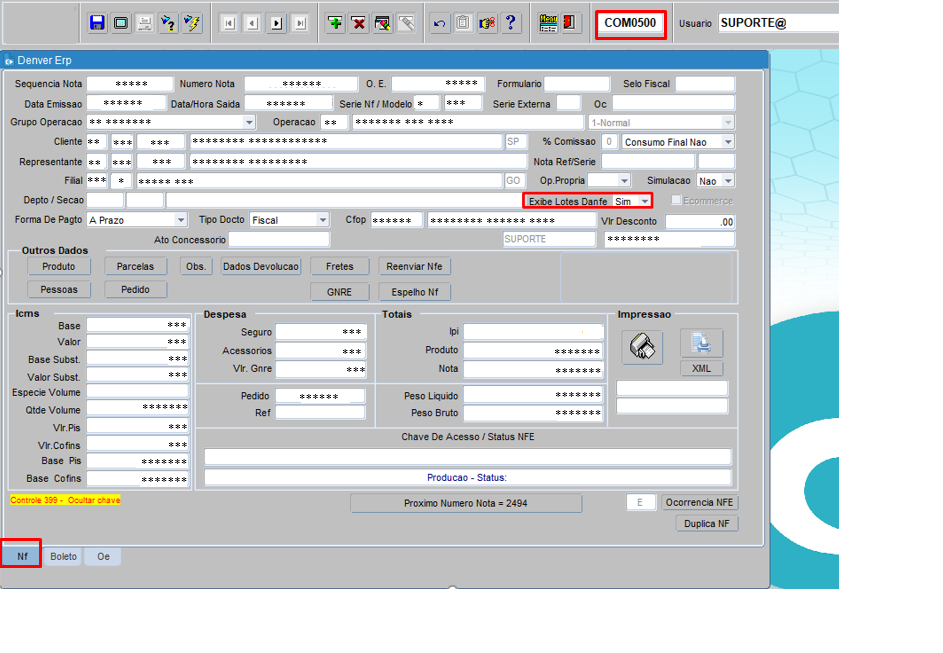
Task: Save the record using the diskette icon
Action: coord(97,22)
